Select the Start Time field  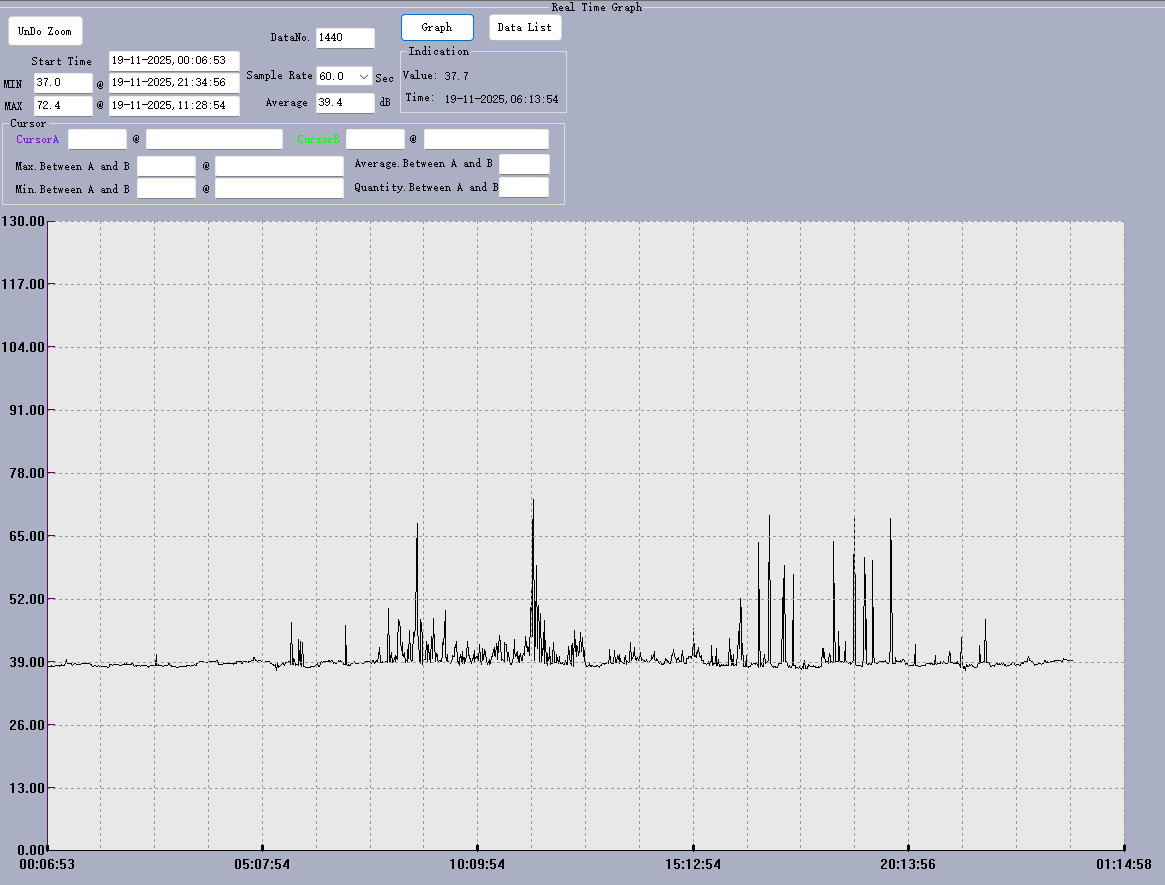point(174,61)
